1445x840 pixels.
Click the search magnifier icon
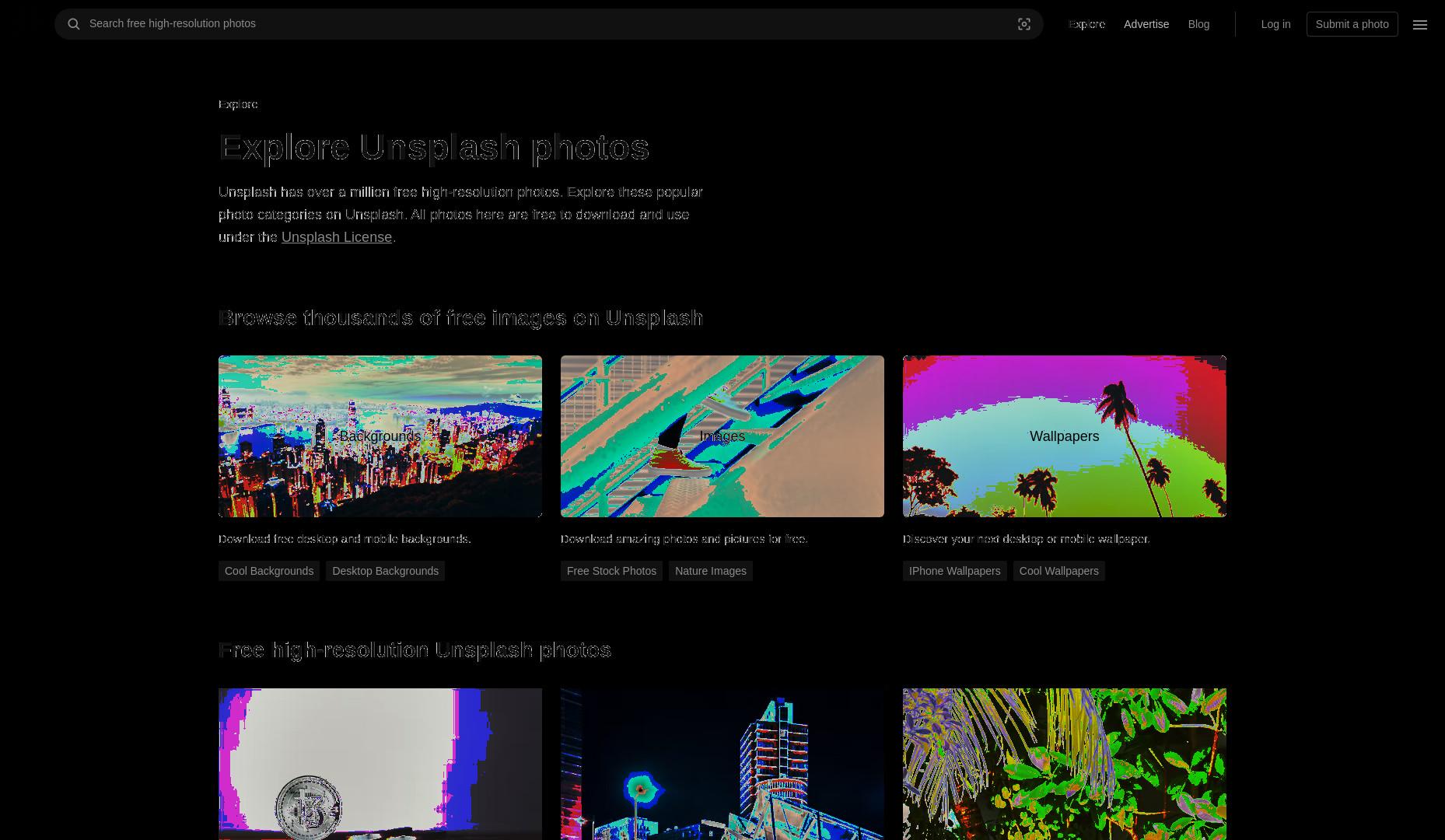74,24
